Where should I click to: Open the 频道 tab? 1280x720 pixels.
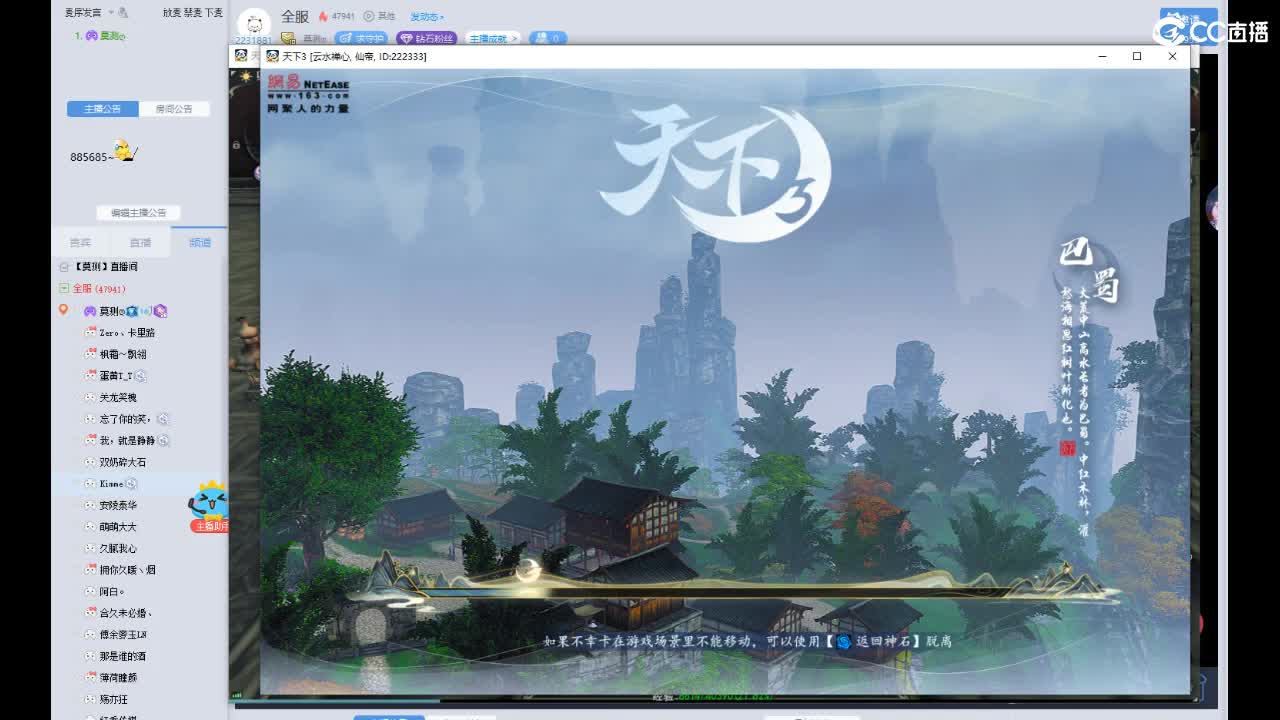tap(200, 243)
